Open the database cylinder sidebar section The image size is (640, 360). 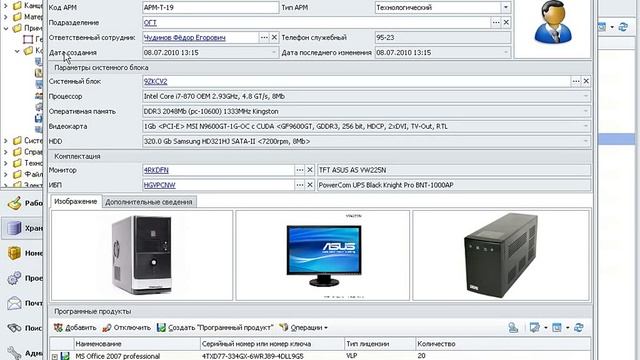click(x=22, y=228)
